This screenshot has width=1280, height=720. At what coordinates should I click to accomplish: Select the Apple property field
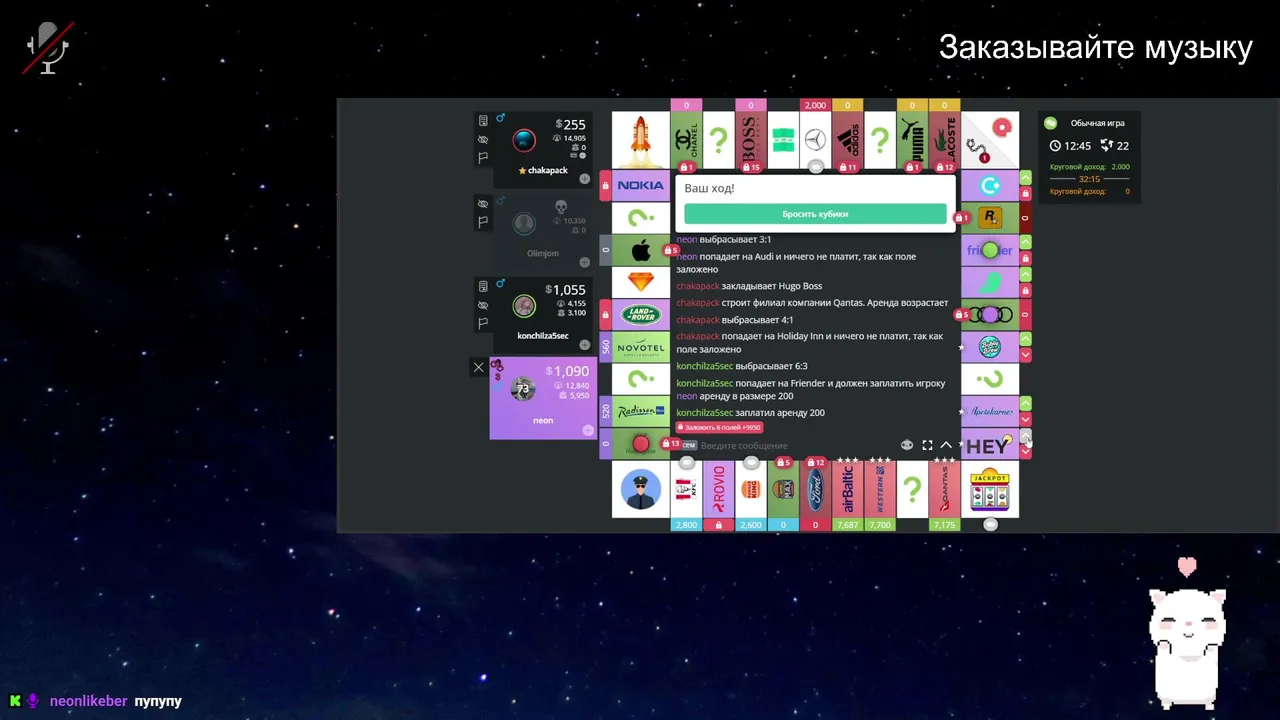pyautogui.click(x=641, y=250)
